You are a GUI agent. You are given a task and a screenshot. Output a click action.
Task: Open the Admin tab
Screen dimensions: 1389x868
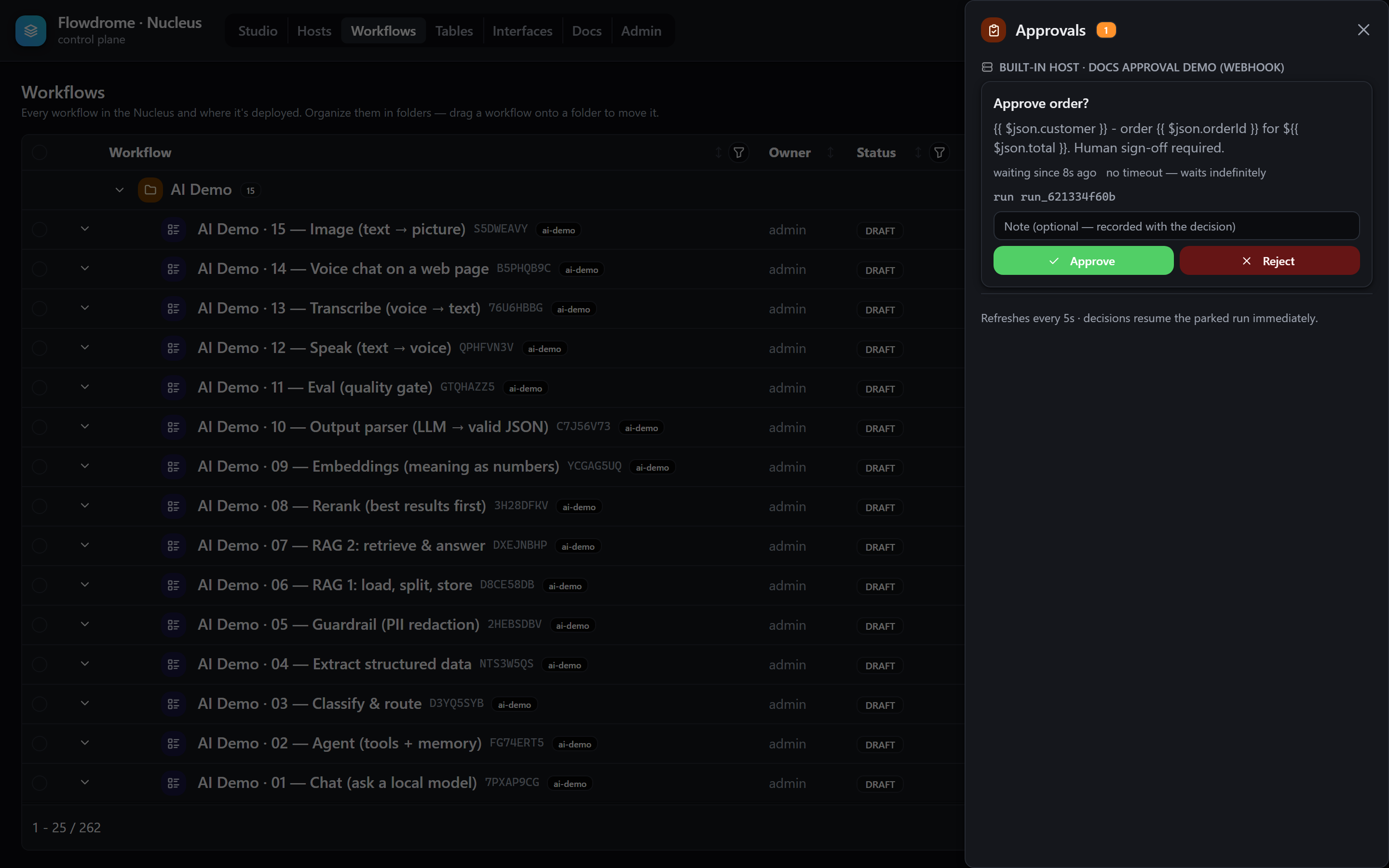[641, 31]
